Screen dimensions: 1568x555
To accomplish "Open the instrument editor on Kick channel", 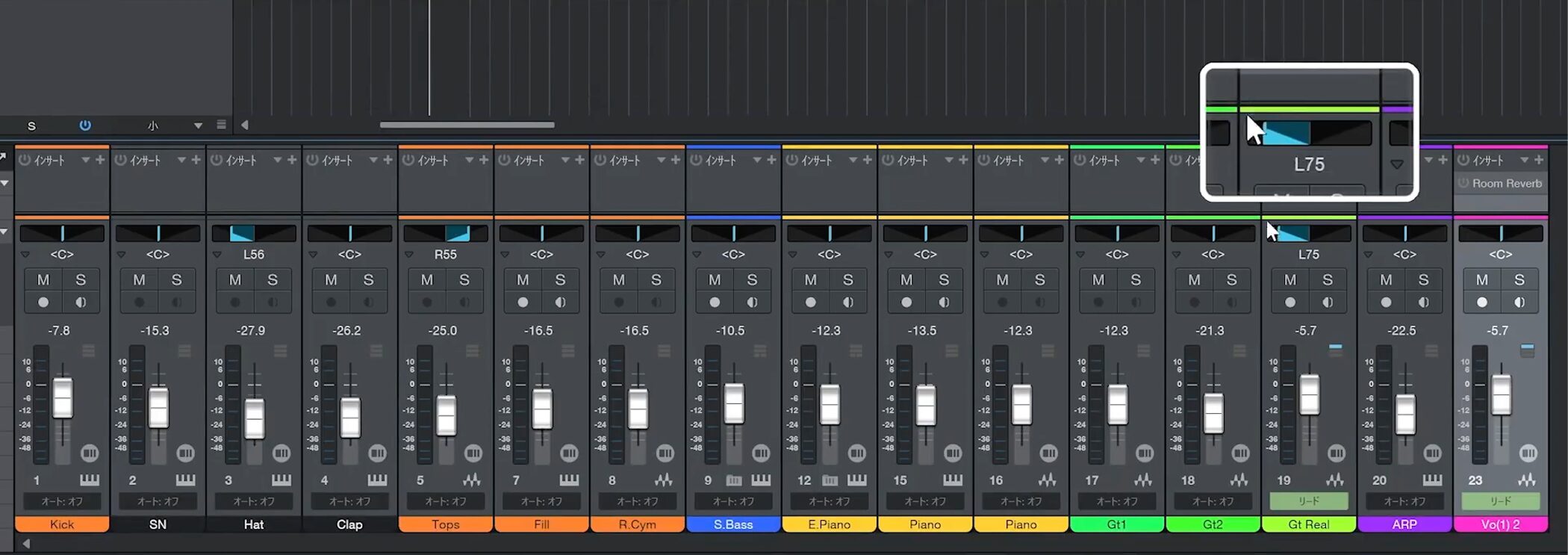I will (x=89, y=480).
